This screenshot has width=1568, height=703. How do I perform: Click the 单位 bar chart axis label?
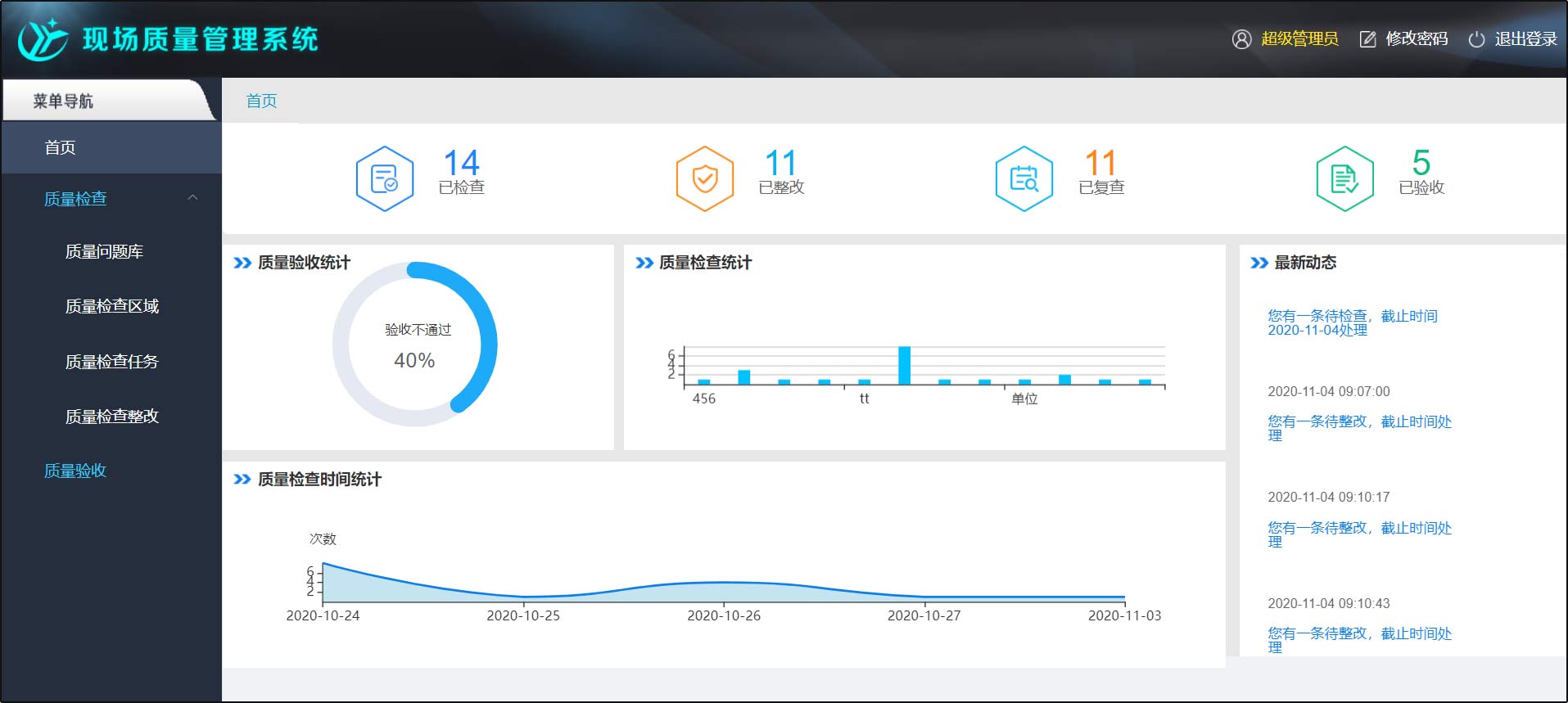tap(1024, 399)
